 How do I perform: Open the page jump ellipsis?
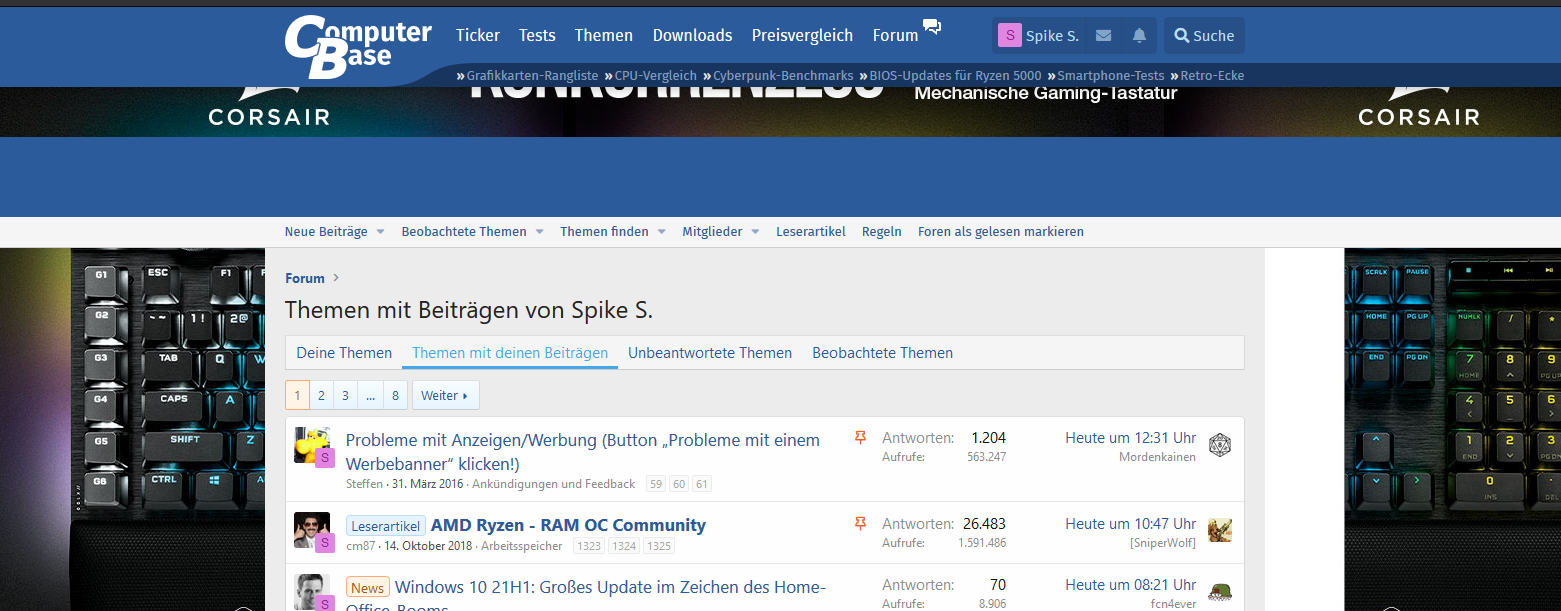pyautogui.click(x=370, y=395)
